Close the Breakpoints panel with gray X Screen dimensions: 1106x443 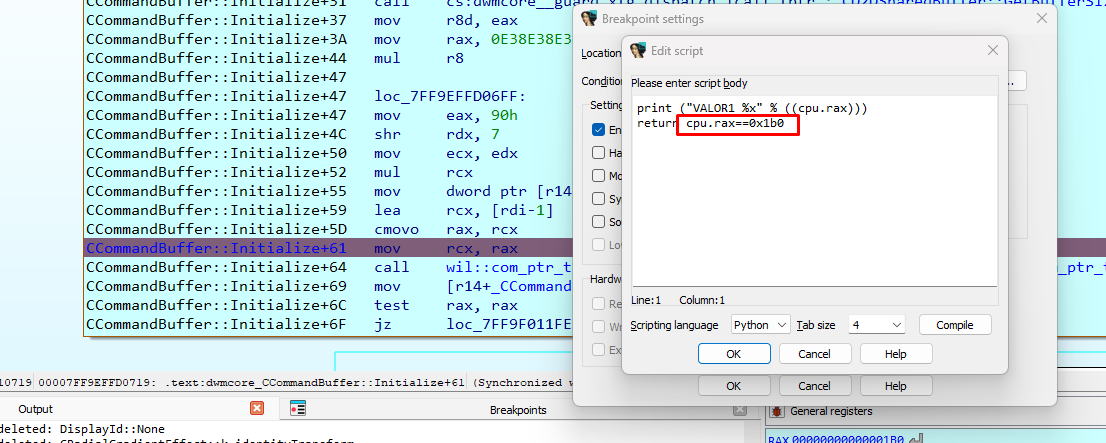click(739, 410)
